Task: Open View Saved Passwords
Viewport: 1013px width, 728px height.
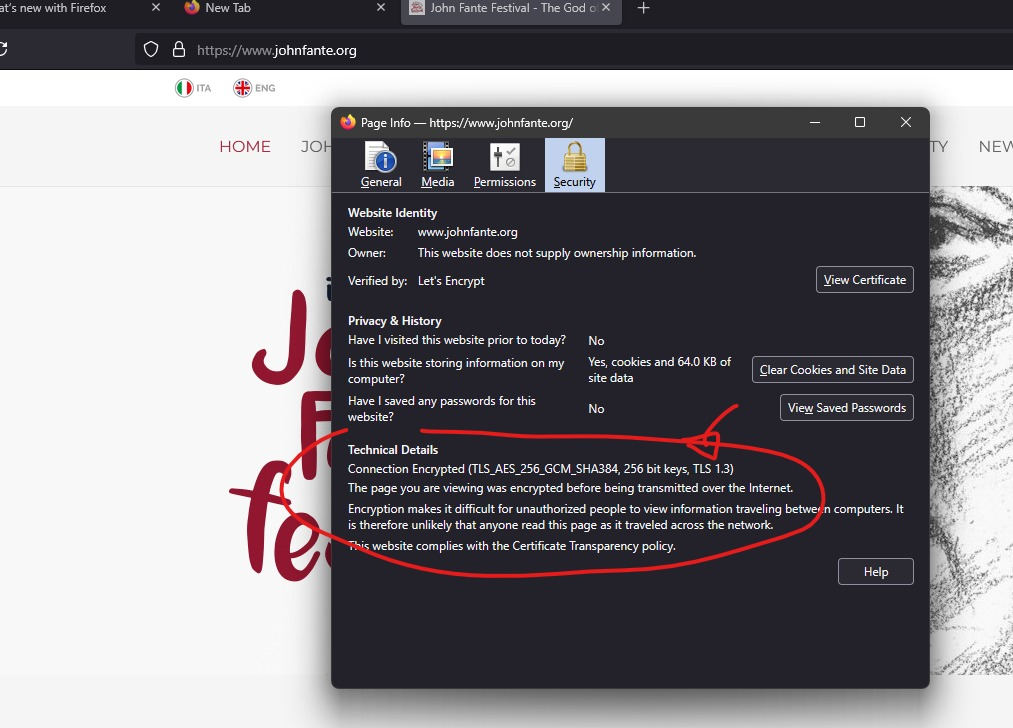Action: [x=846, y=408]
